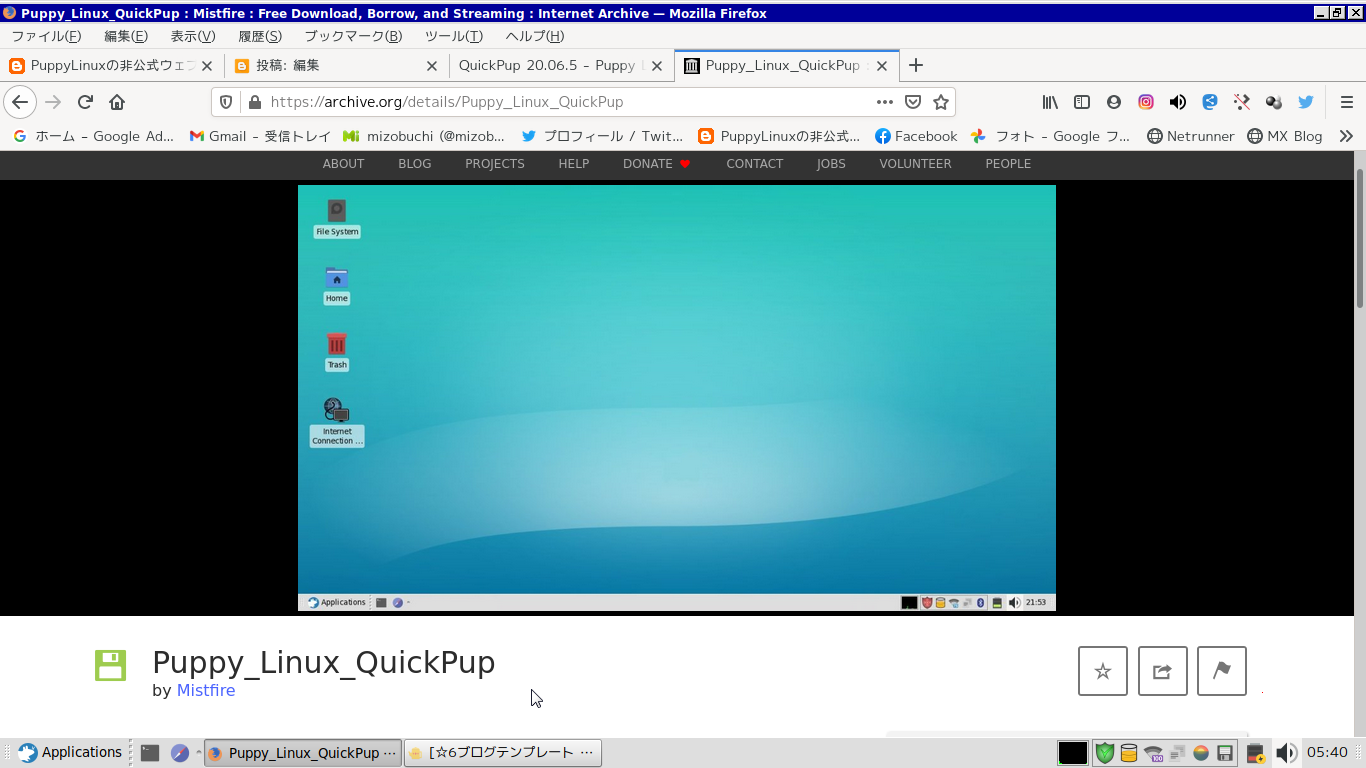The image size is (1366, 768).
Task: Click DONATE in the archive.org navigation
Action: pyautogui.click(x=647, y=163)
